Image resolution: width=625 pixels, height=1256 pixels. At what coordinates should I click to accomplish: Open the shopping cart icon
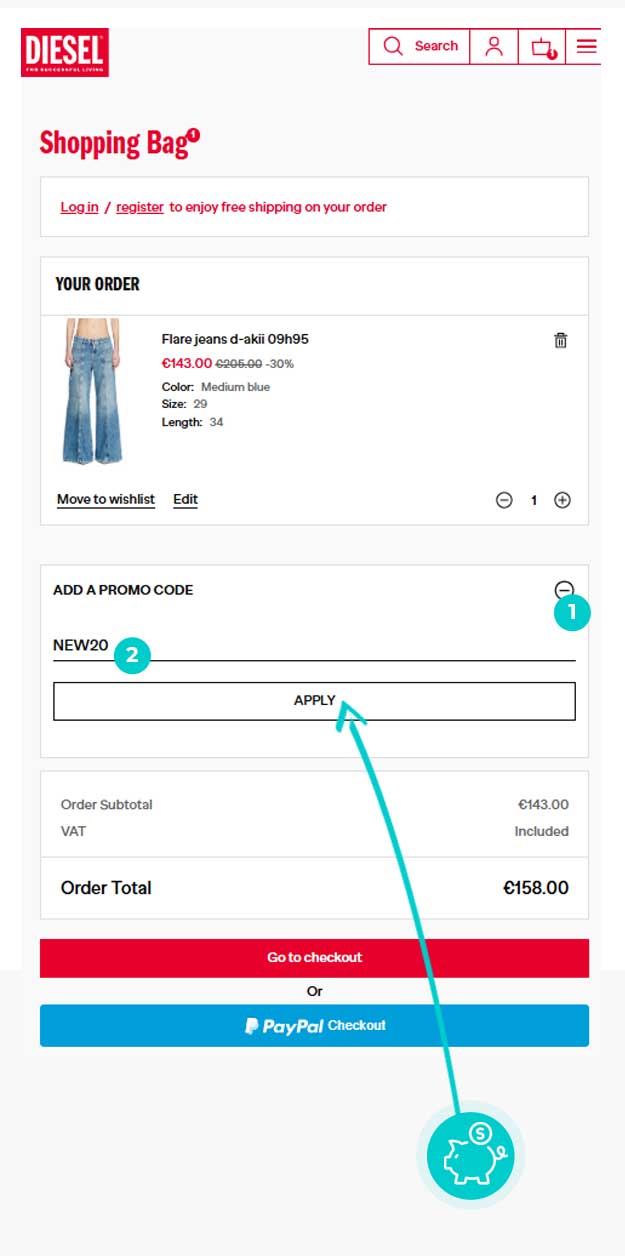[542, 47]
